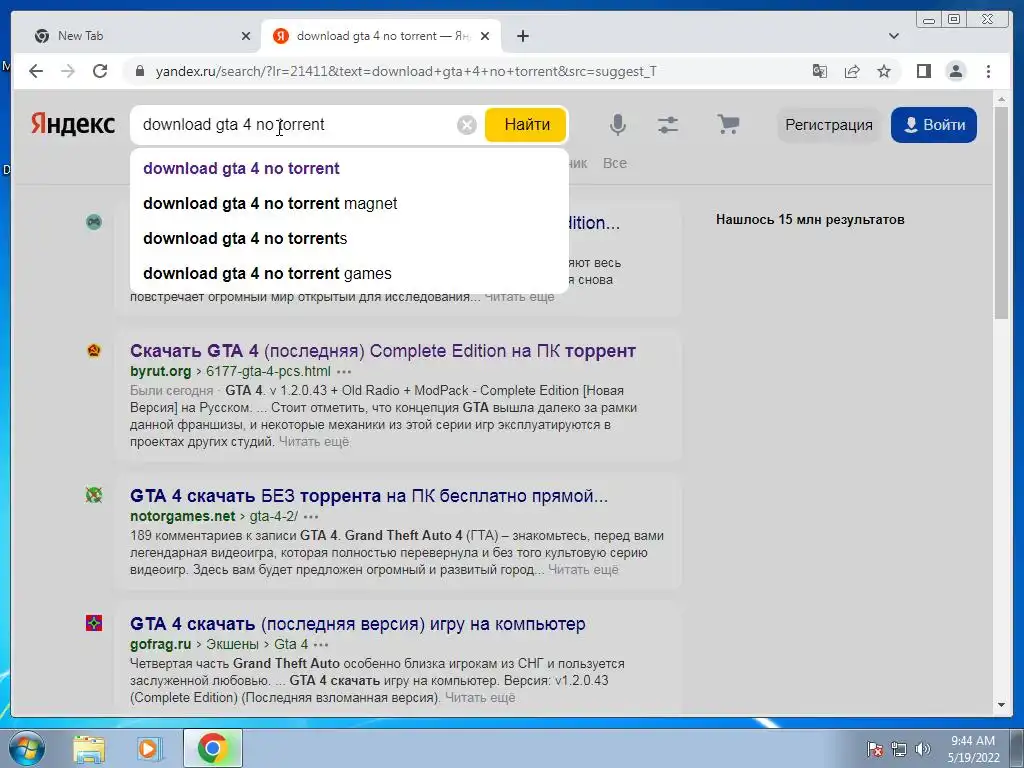Click the scrollbar up arrow
This screenshot has width=1024, height=768.
[x=1001, y=100]
